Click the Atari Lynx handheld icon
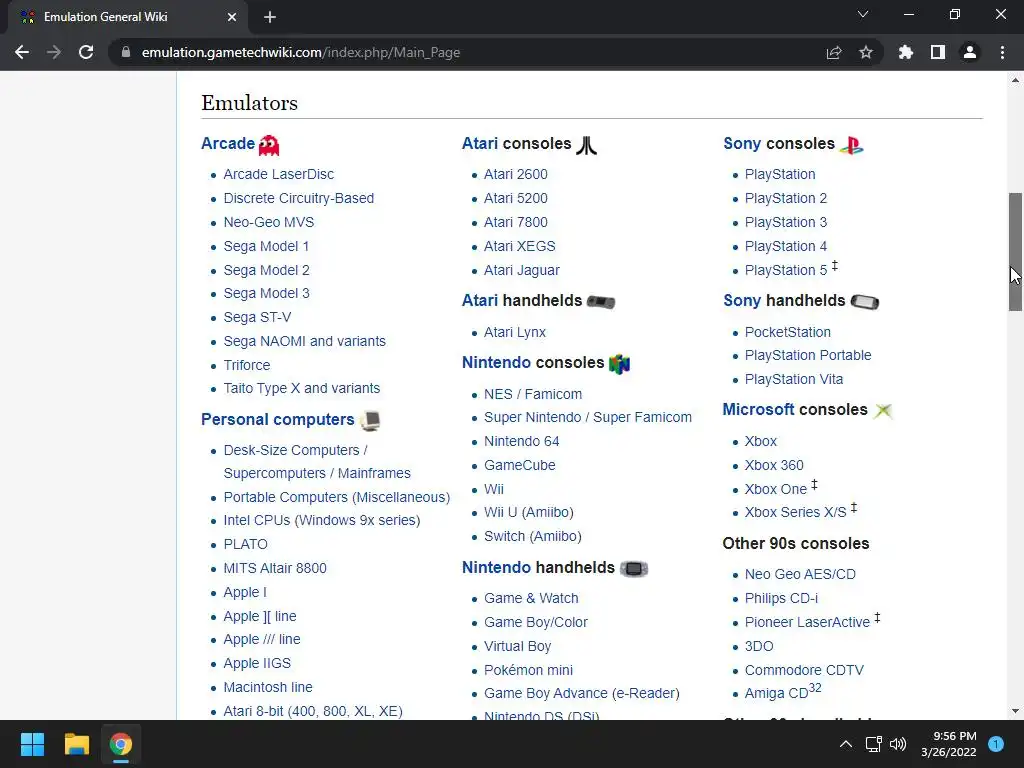 click(x=601, y=302)
